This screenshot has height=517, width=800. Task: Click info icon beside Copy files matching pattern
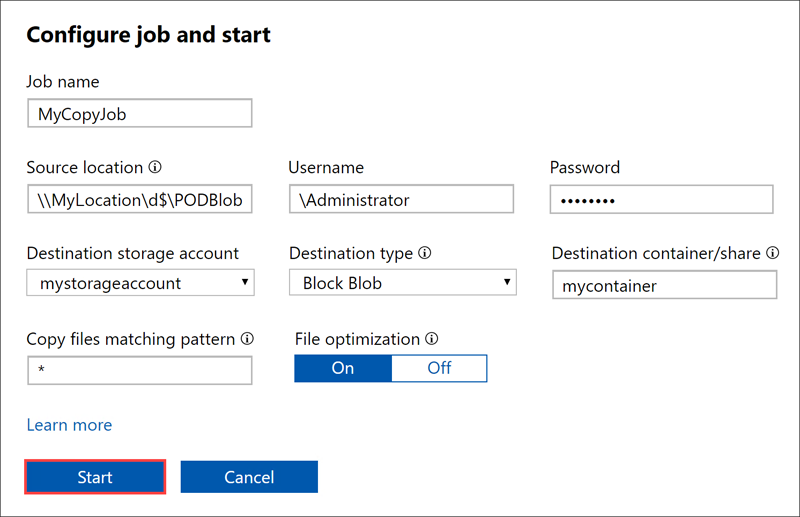point(247,339)
